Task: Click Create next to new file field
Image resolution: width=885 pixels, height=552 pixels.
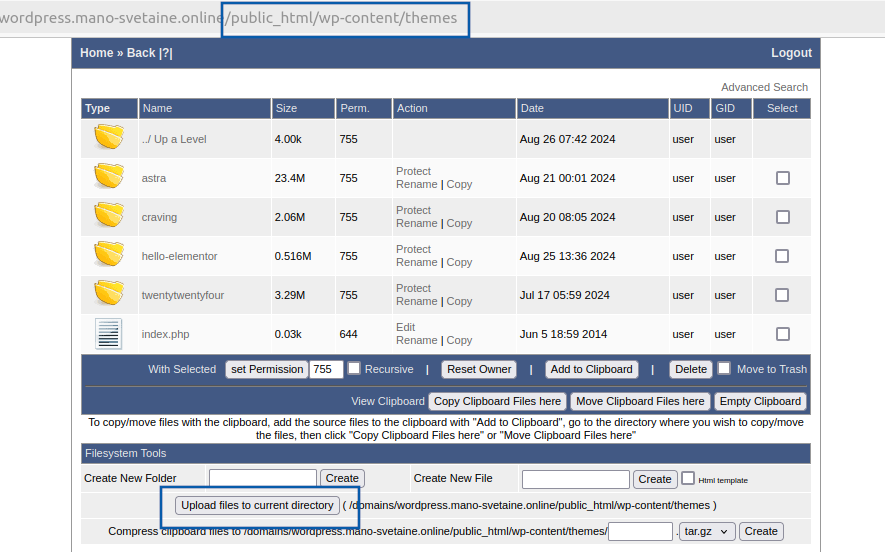Action: (x=655, y=479)
